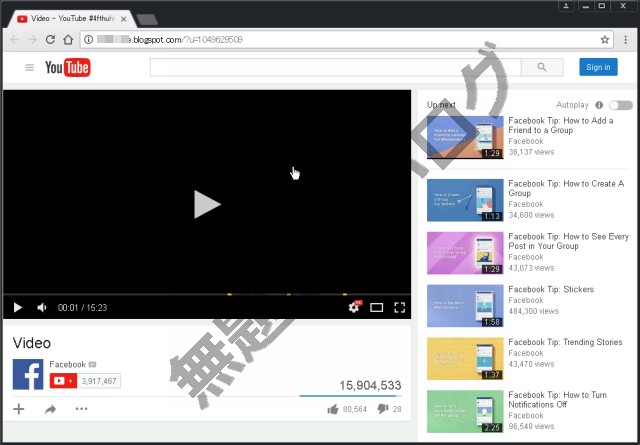Click the Facebook channel name link
The image size is (640, 445).
coord(67,364)
